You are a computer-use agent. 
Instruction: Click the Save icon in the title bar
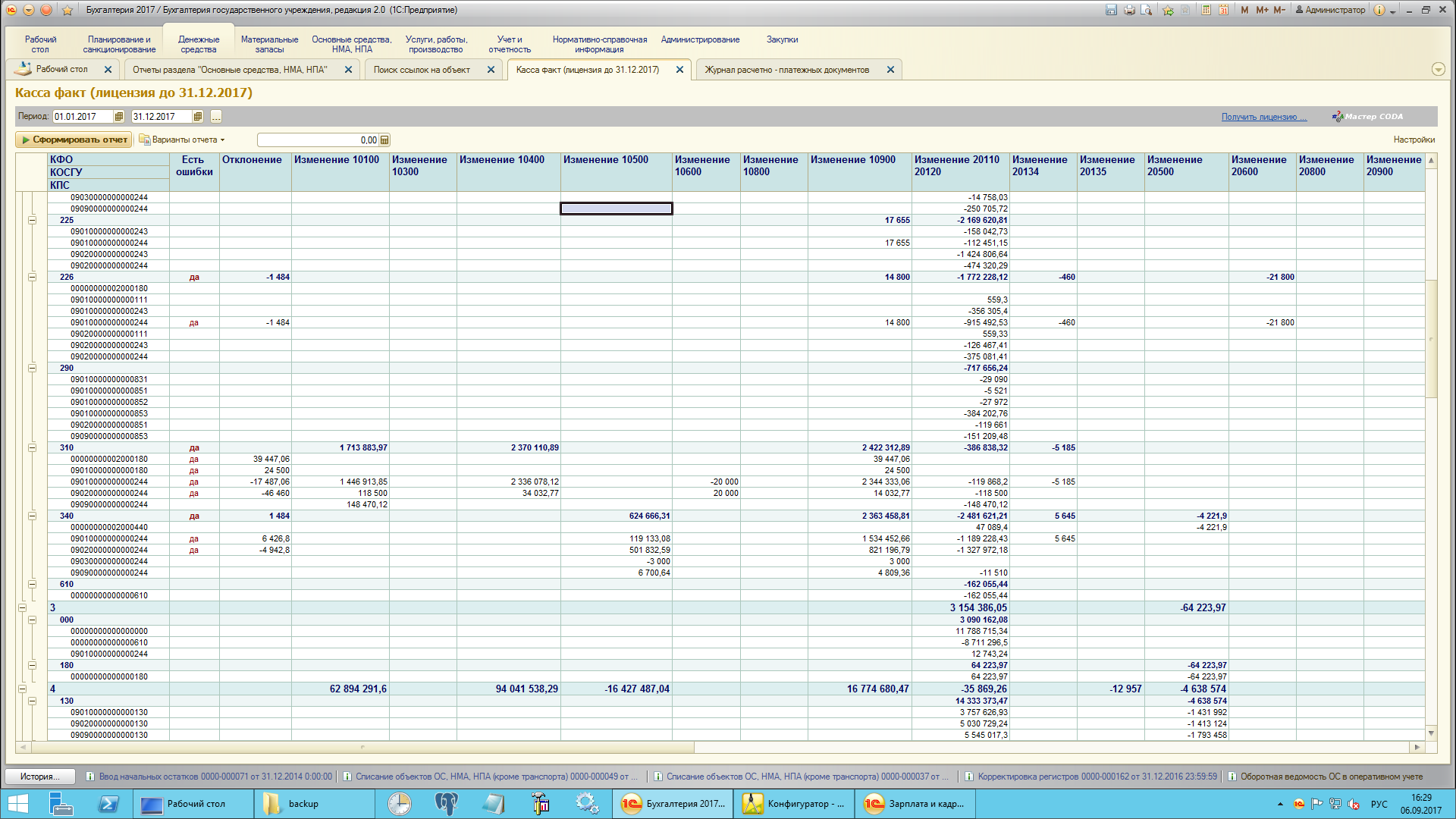click(x=1111, y=10)
